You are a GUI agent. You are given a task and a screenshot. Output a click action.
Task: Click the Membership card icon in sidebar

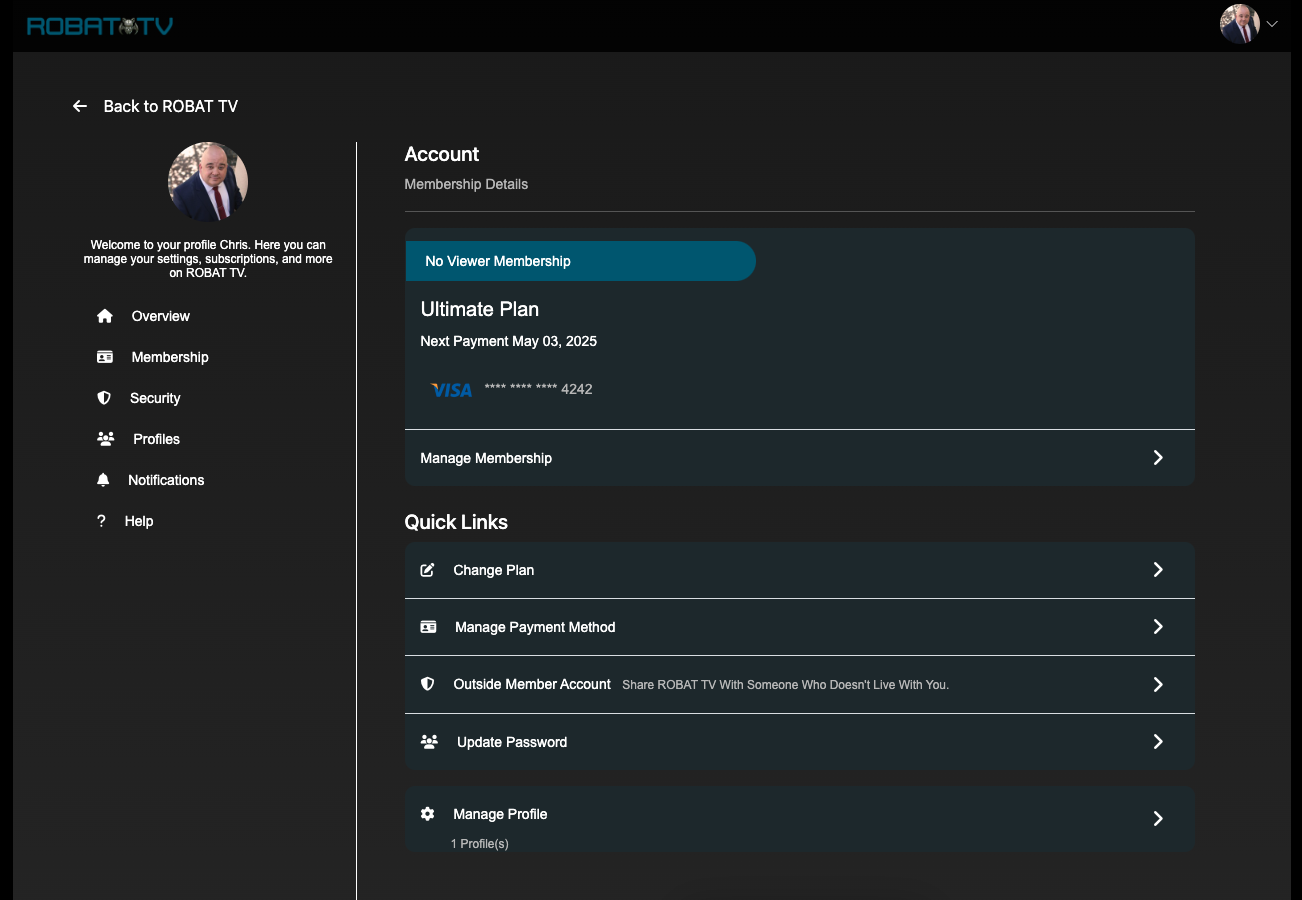coord(105,357)
